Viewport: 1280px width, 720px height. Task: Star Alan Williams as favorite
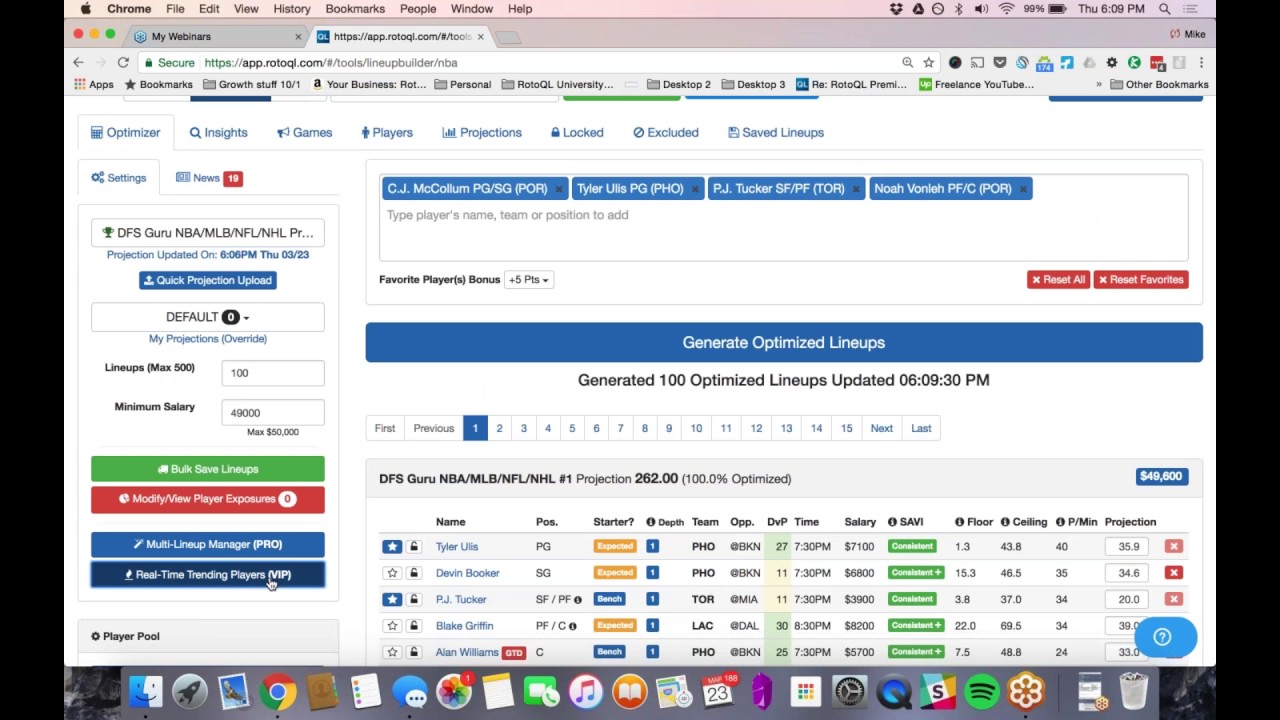(x=392, y=652)
